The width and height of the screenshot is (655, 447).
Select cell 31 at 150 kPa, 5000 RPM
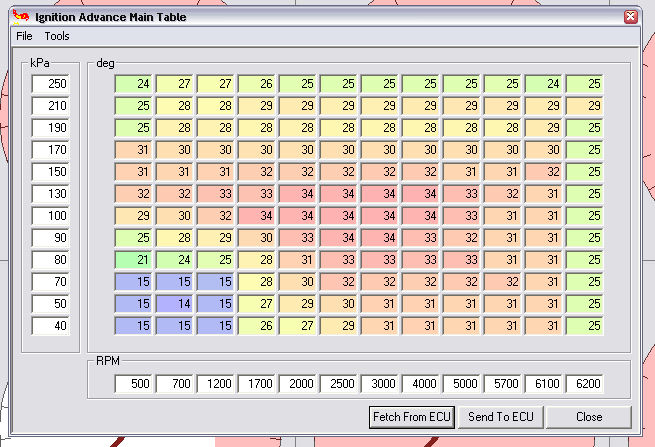[x=462, y=172]
